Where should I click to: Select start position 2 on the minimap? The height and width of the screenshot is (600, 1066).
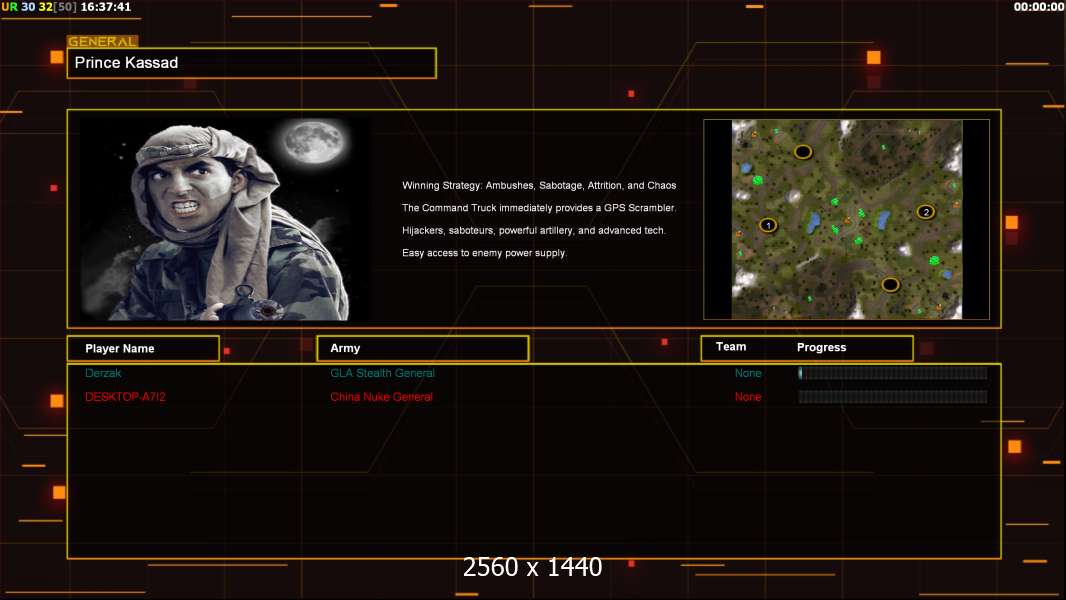click(x=925, y=211)
